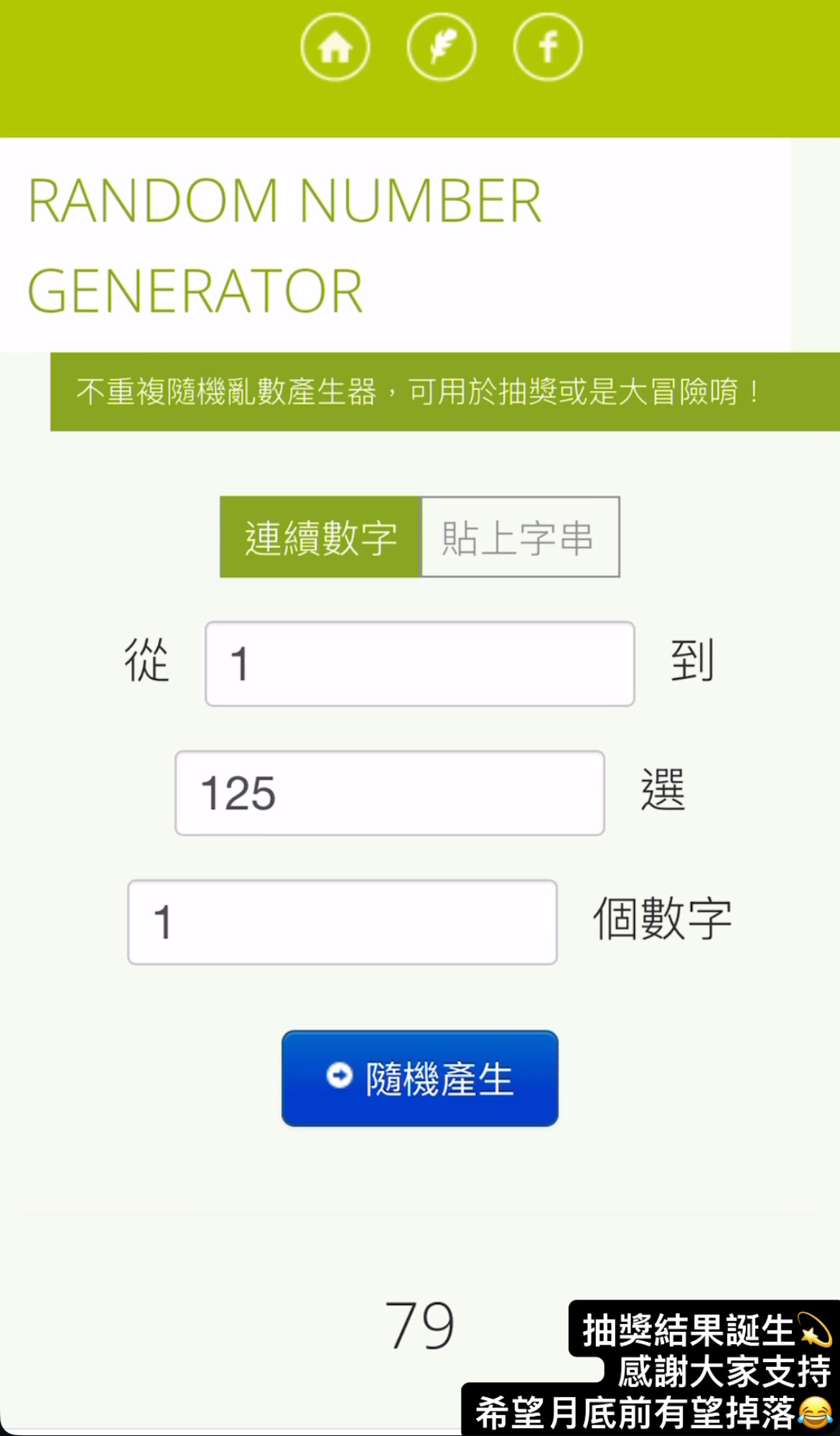
Task: Tap the 感謝大家支持 caption text
Action: point(724,1371)
